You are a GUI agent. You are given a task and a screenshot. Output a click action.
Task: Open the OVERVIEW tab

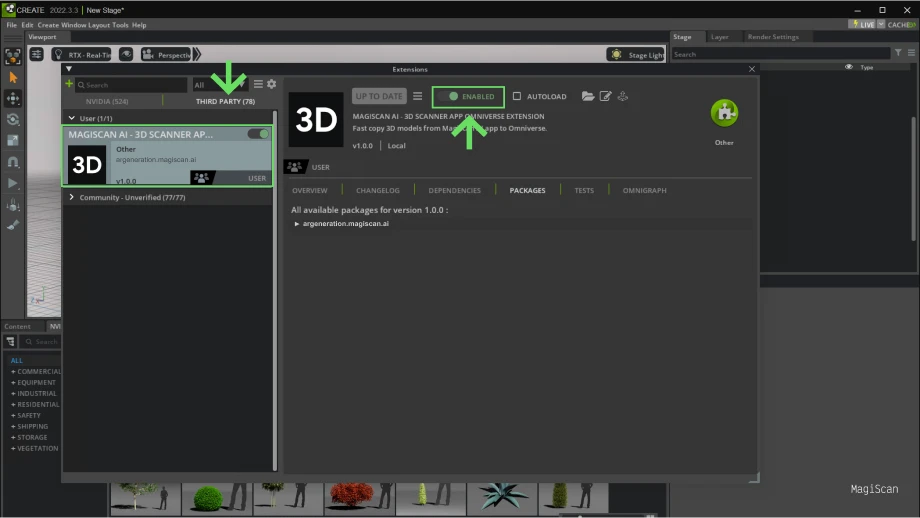(x=310, y=191)
